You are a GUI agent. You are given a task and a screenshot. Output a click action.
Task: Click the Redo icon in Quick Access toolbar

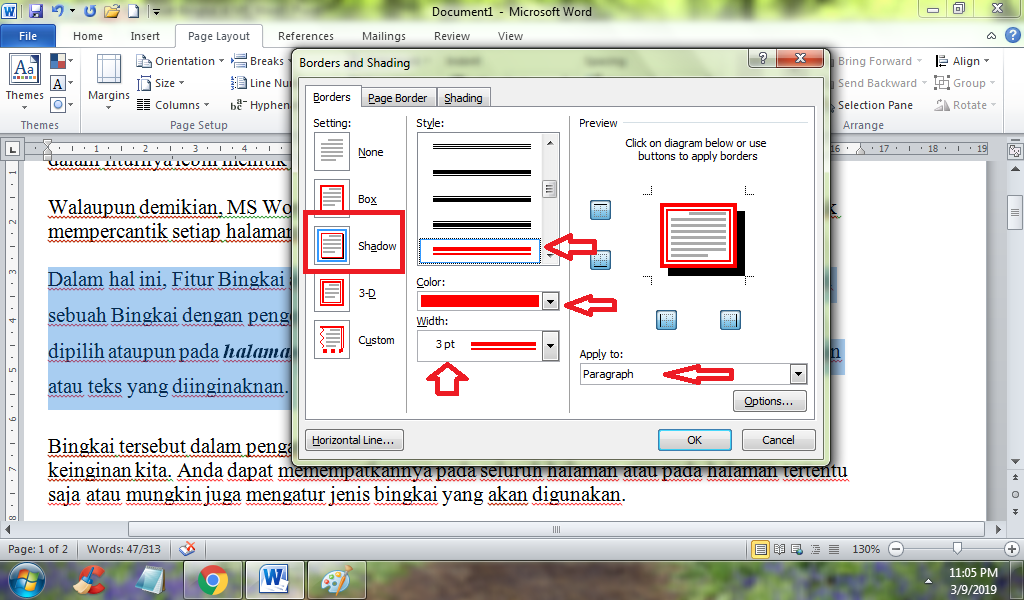(90, 10)
